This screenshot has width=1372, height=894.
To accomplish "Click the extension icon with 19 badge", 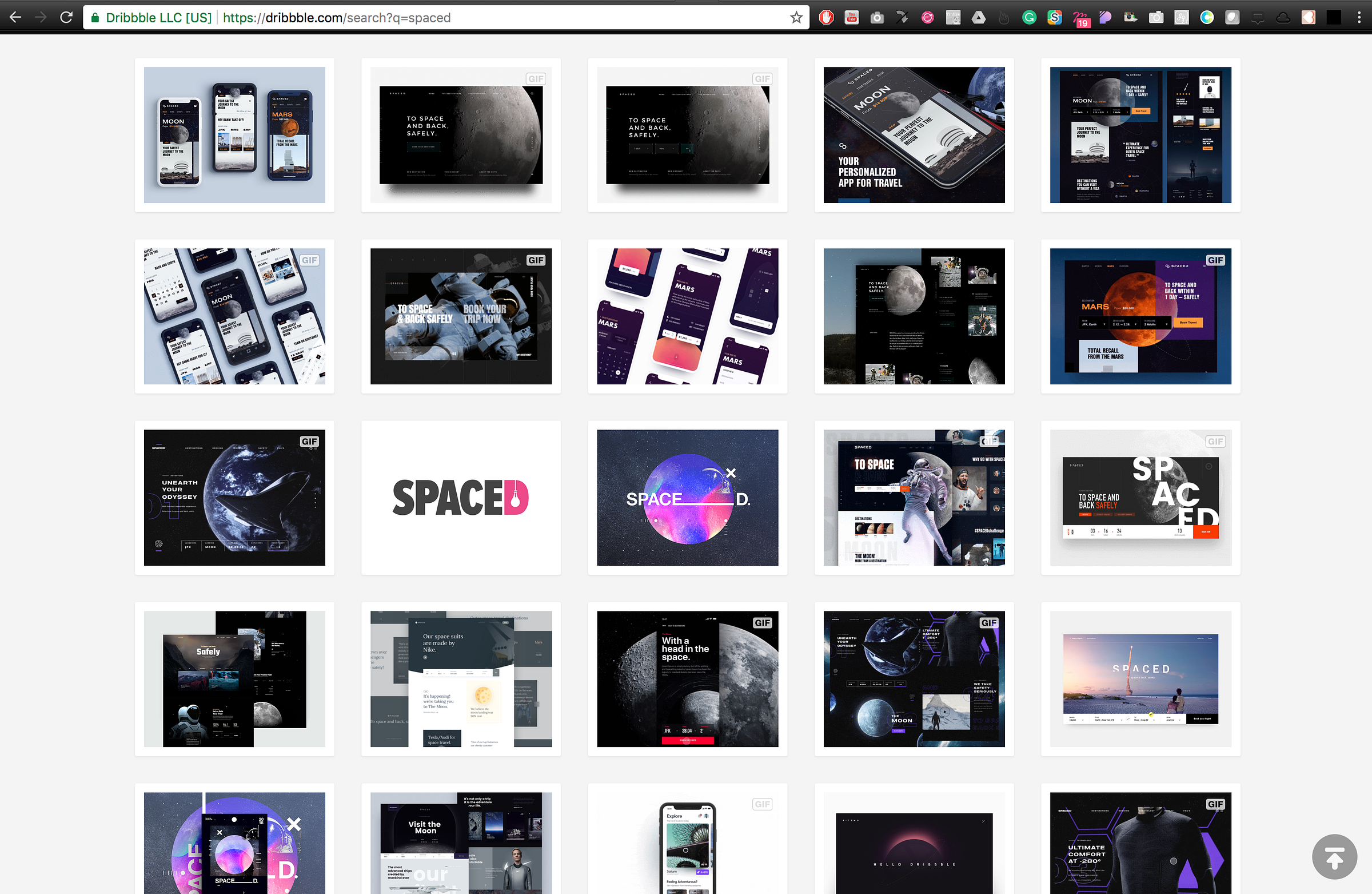I will [x=1080, y=18].
